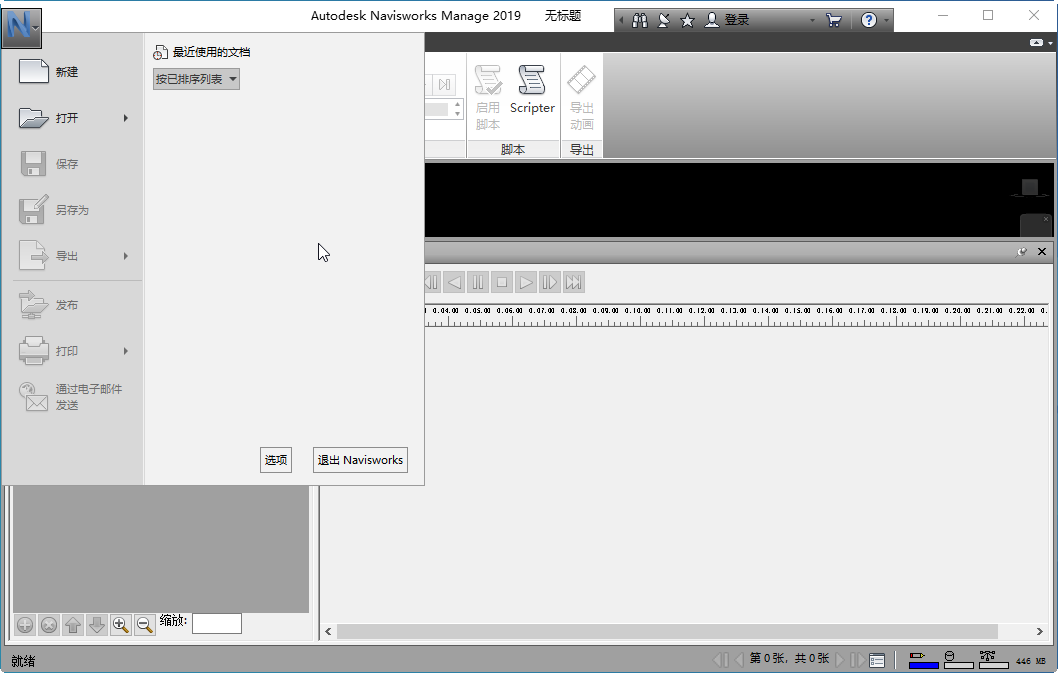Screen dimensions: 1058x673
Task: Toggle the ribbon minimize button
Action: [1036, 43]
